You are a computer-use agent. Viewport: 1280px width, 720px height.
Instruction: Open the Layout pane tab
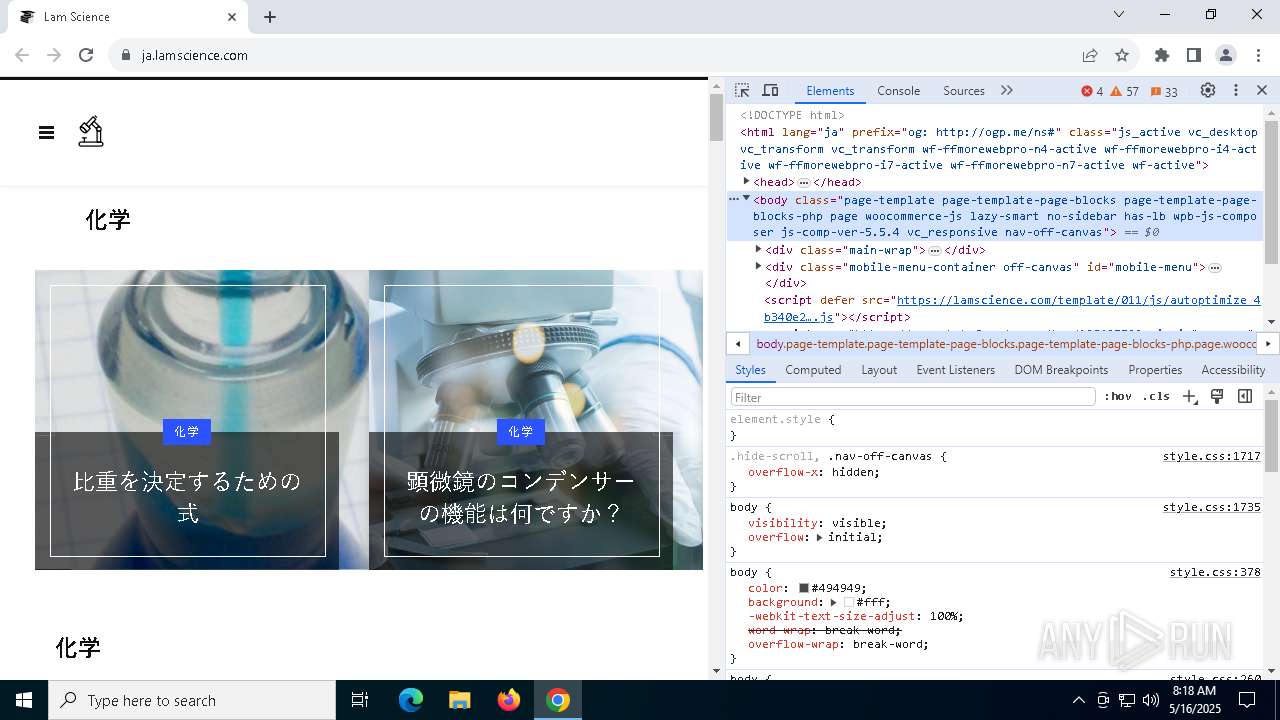point(879,370)
